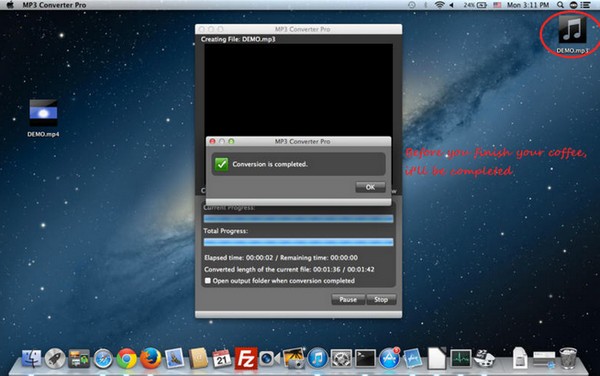Screen dimensions: 600x376
Task: Open Trash from the dock
Action: pos(568,358)
